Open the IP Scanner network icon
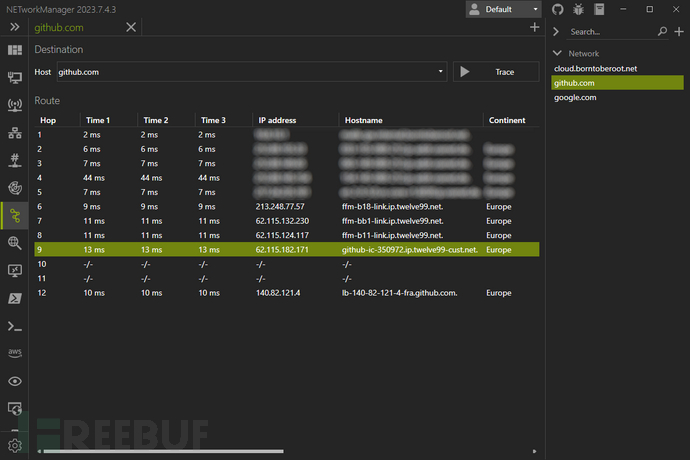The height and width of the screenshot is (460, 690). [15, 133]
